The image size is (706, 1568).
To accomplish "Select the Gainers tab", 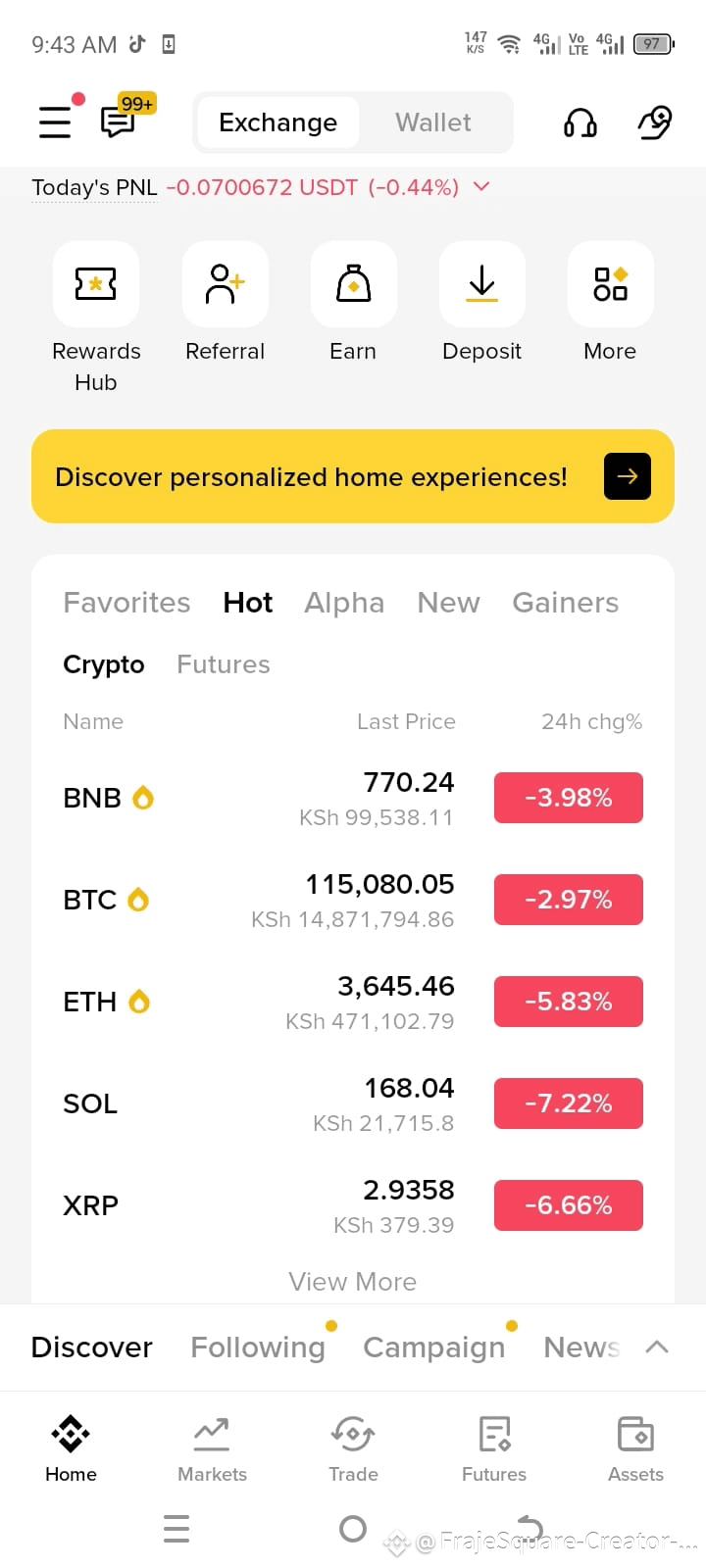I will (566, 603).
